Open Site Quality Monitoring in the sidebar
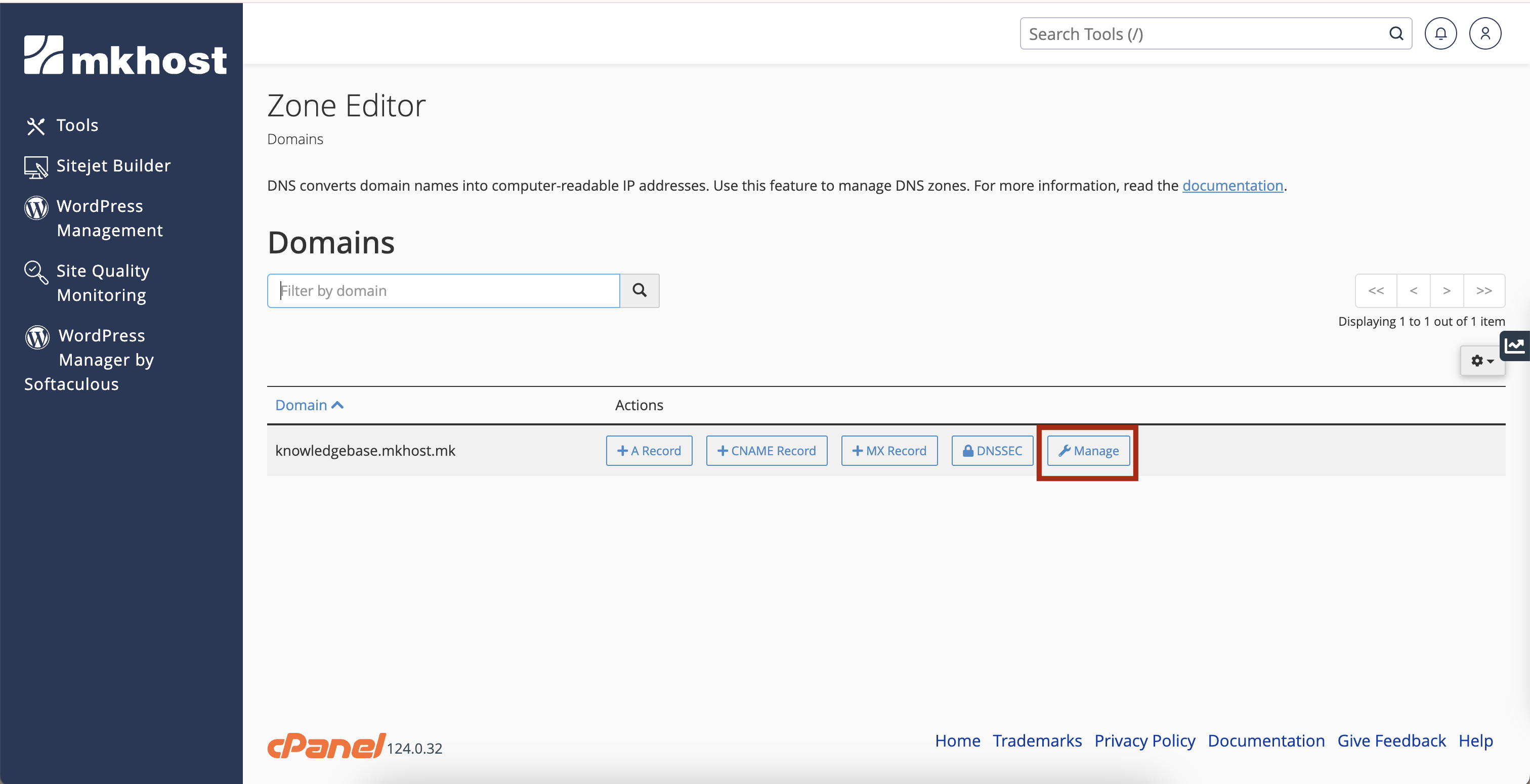The image size is (1530, 784). pyautogui.click(x=103, y=283)
